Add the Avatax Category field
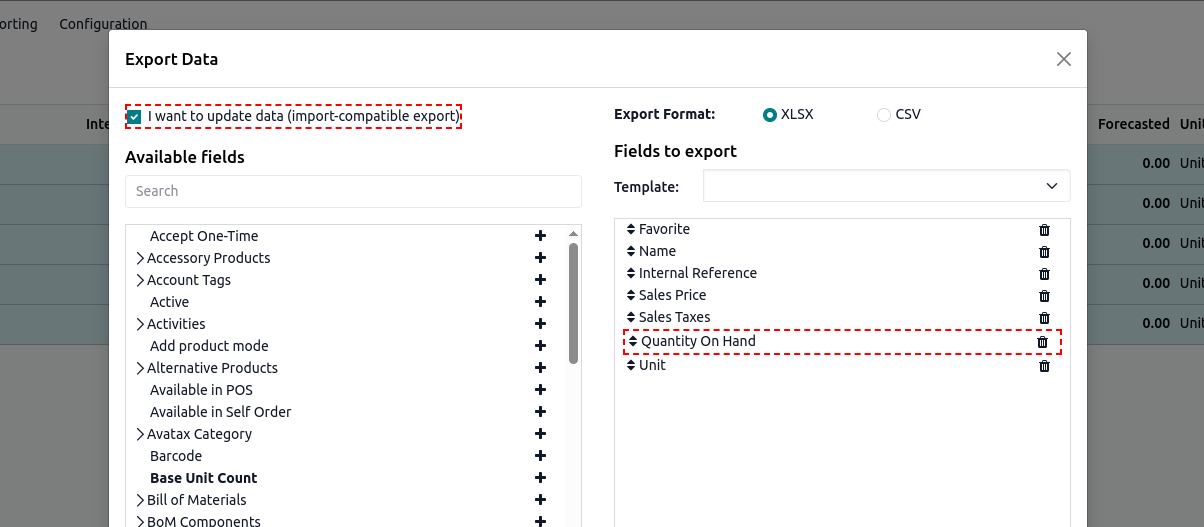The image size is (1204, 527). click(x=540, y=434)
